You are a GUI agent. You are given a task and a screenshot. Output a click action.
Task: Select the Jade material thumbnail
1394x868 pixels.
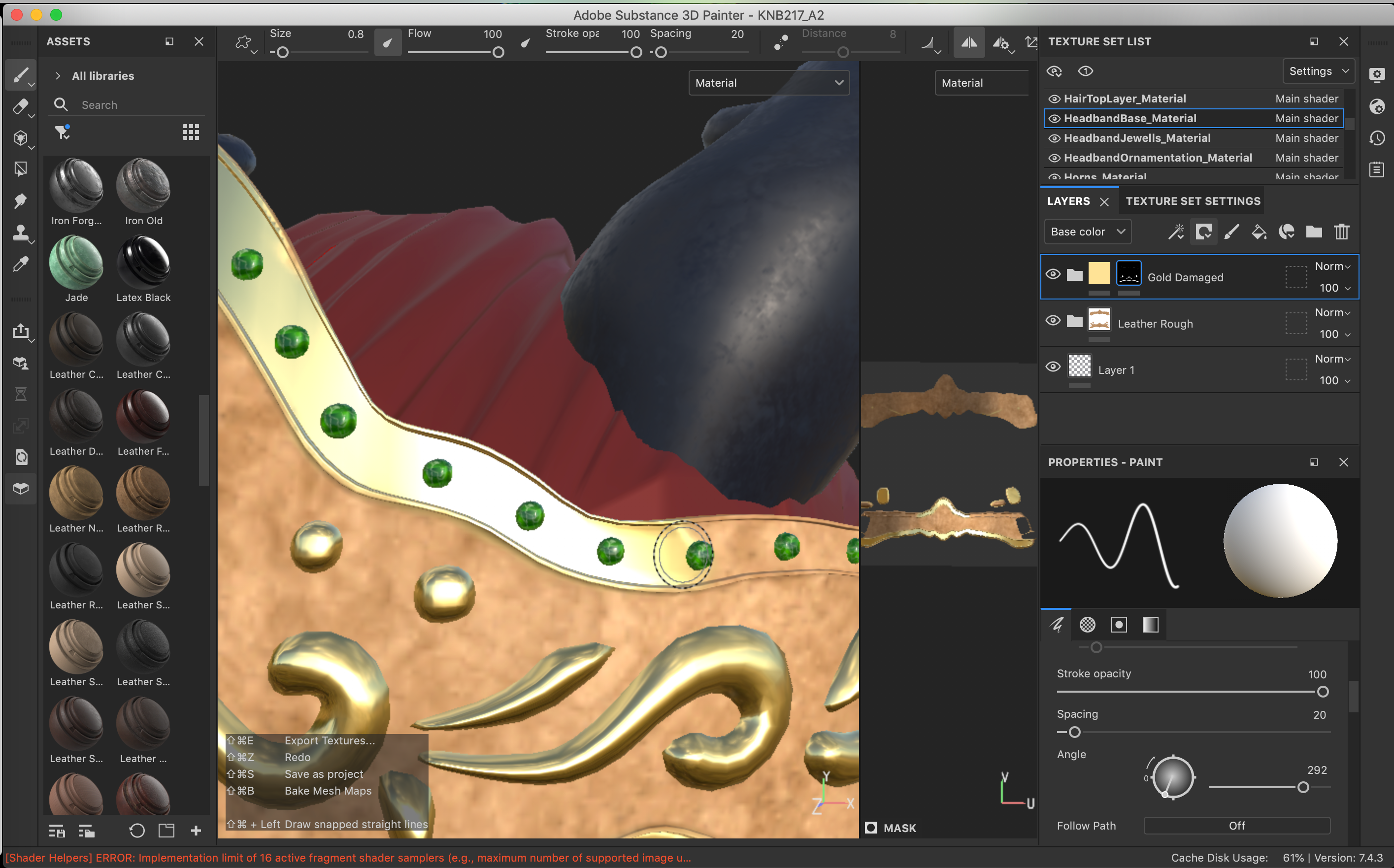tap(76, 264)
